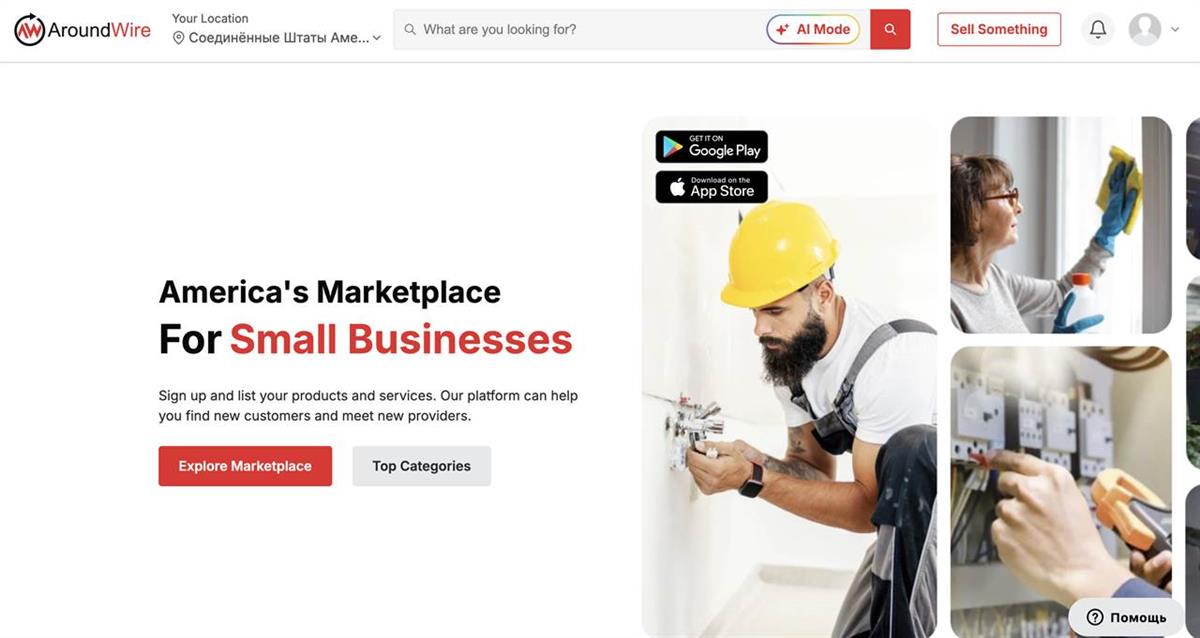Click the plumber in yellow helmet image
Viewport: 1200px width, 638px height.
point(789,377)
